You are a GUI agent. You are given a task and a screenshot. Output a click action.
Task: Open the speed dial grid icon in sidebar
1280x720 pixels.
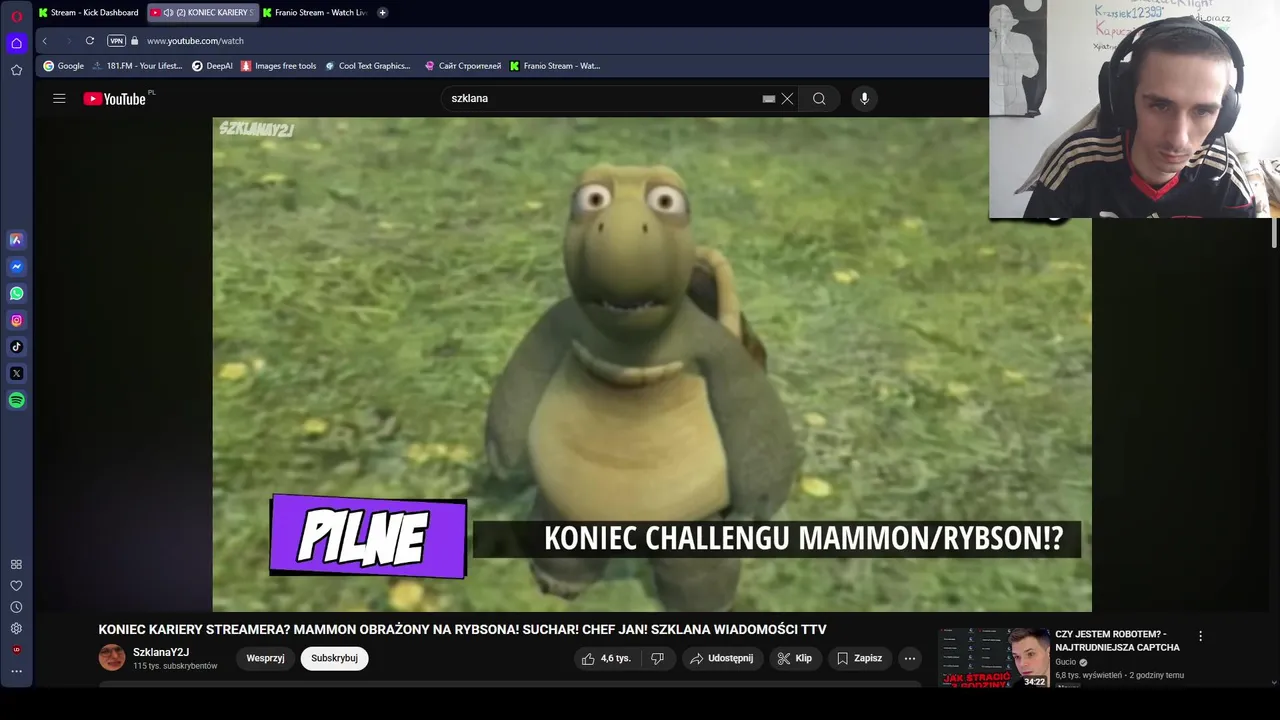17,564
